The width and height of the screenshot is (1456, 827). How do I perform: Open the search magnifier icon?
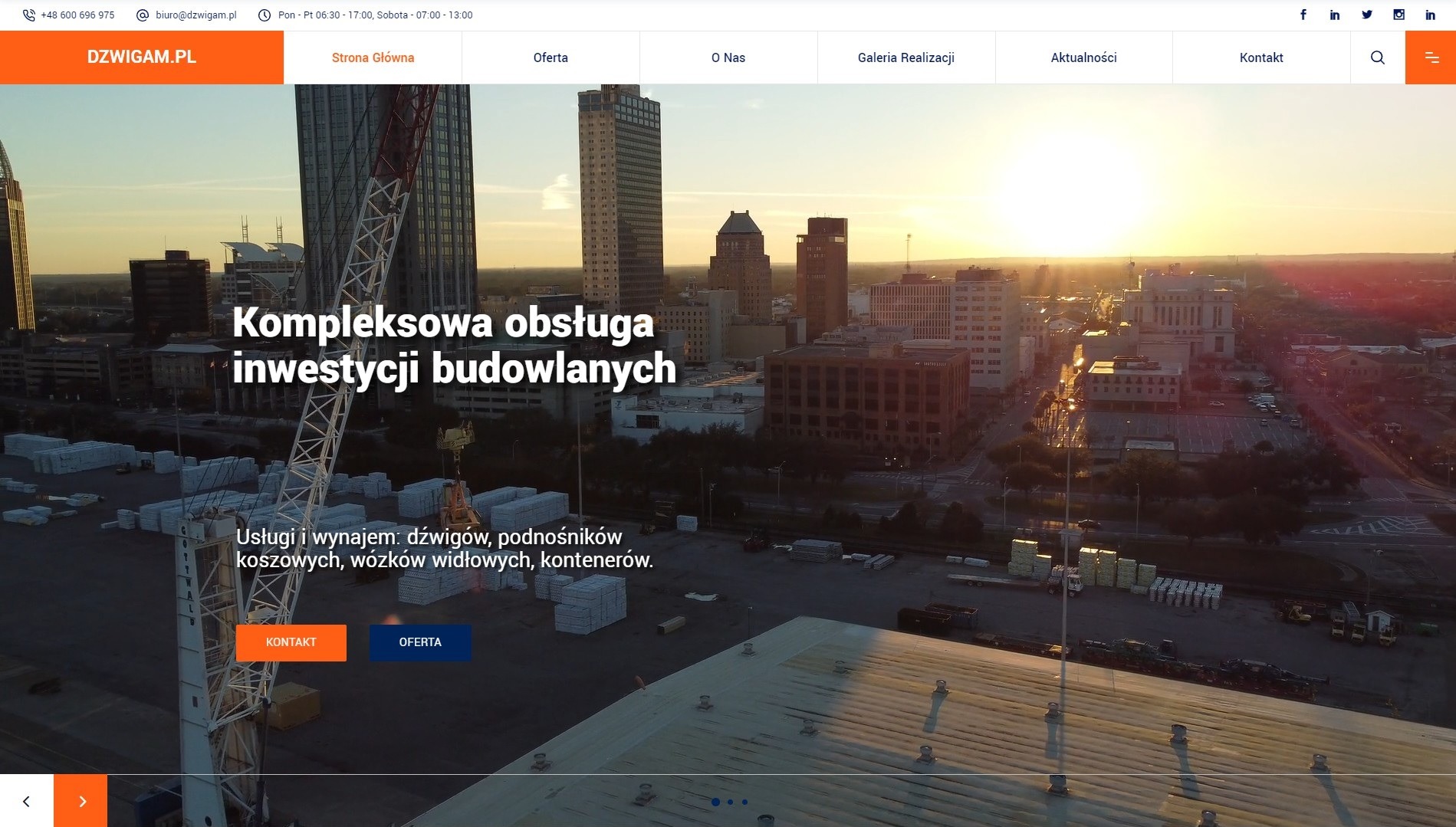pos(1377,57)
